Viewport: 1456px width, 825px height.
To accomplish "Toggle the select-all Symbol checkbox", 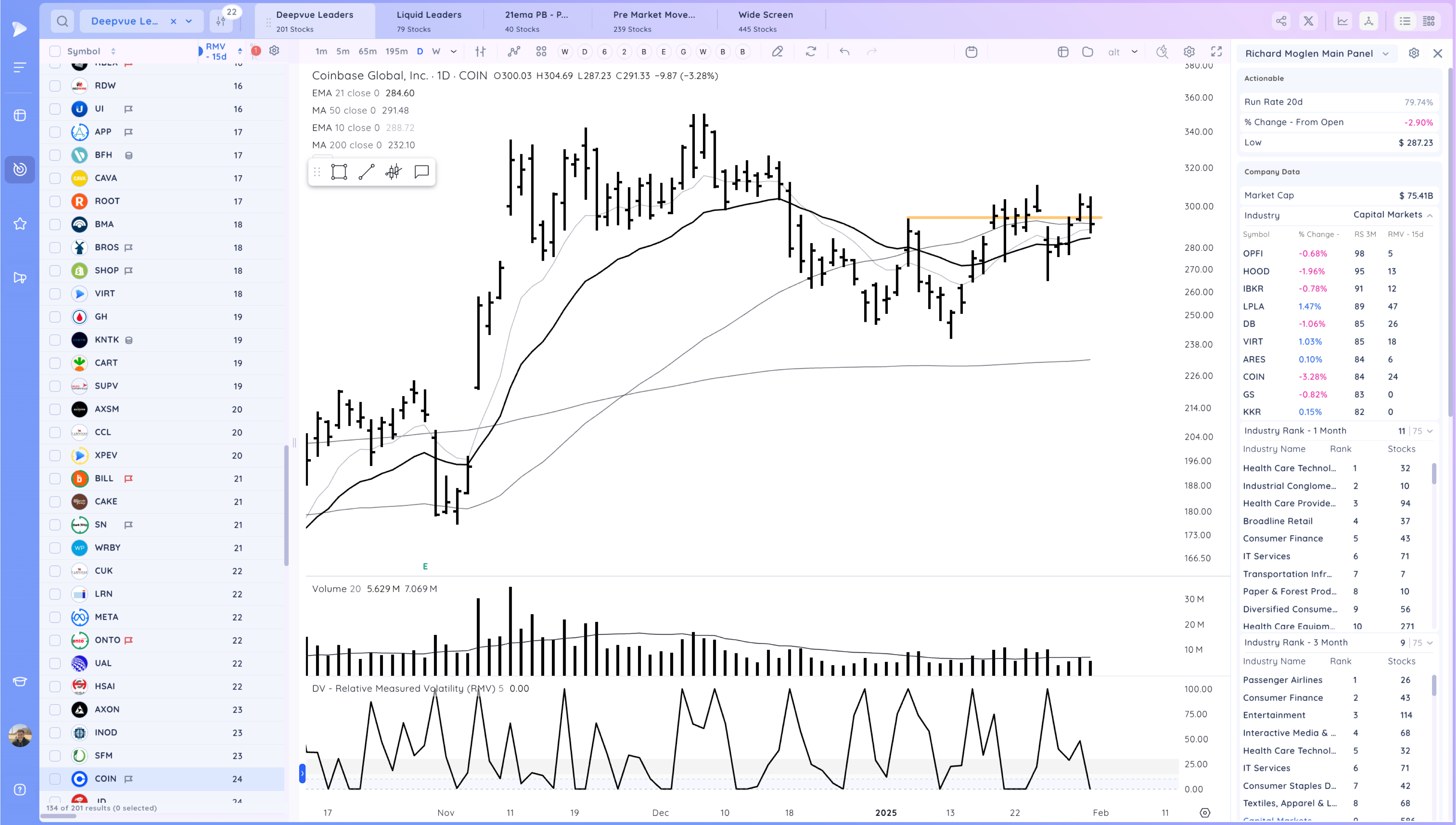I will 55,51.
